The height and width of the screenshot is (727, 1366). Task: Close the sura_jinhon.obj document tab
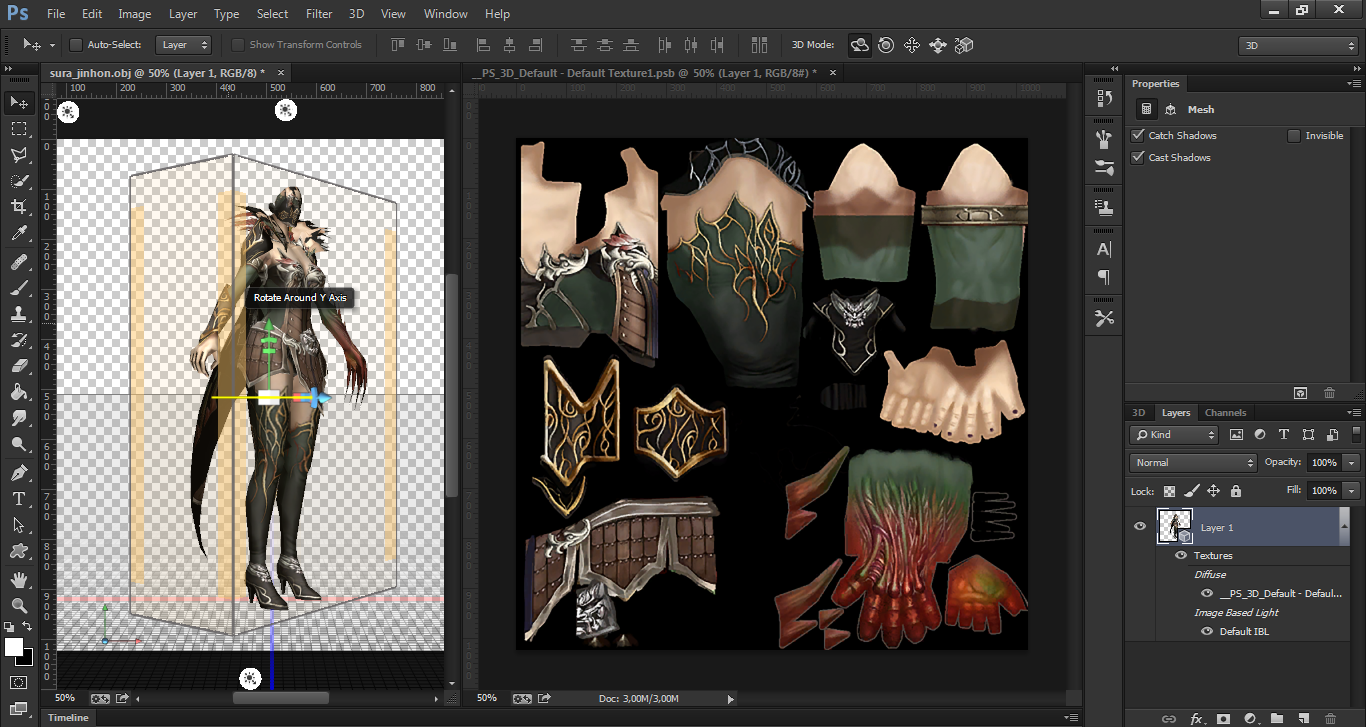tap(281, 72)
